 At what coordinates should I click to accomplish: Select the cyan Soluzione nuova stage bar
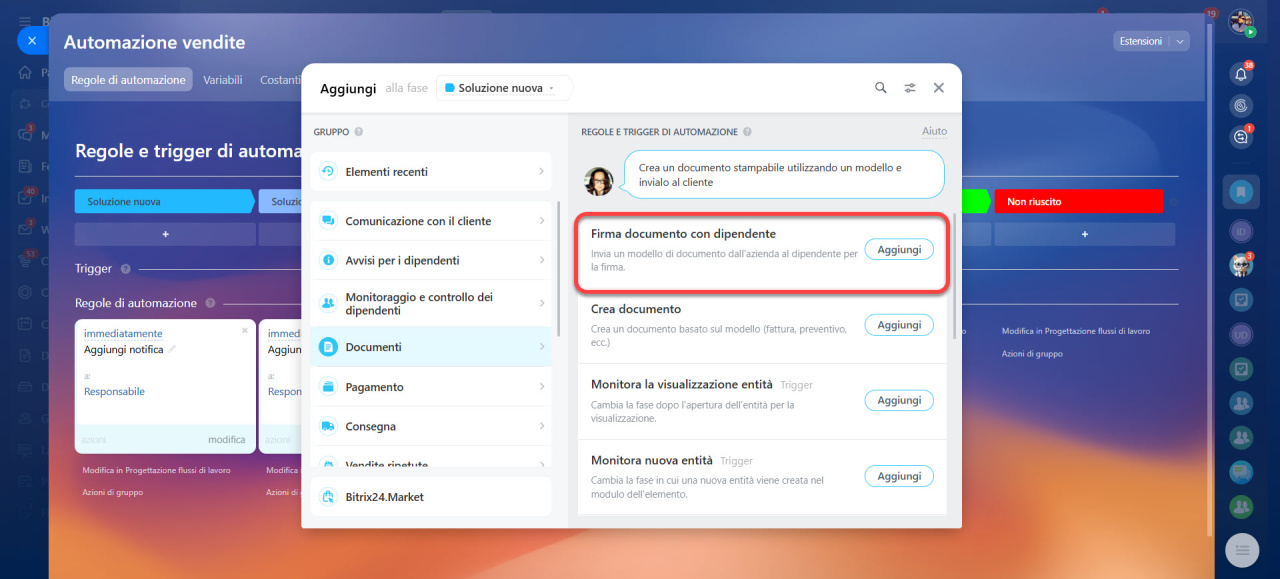(165, 201)
